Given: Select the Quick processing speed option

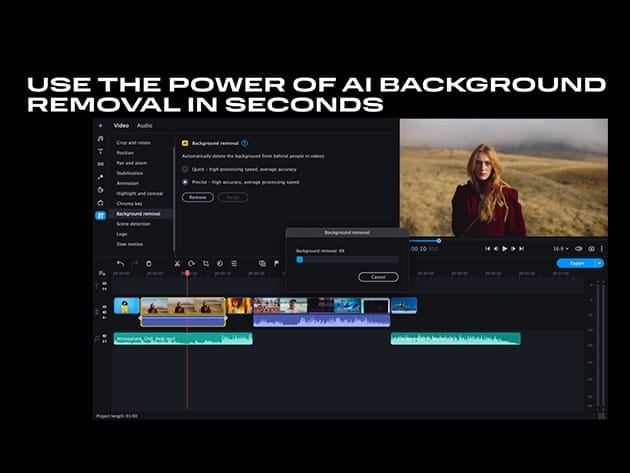Looking at the screenshot, I should (x=185, y=169).
